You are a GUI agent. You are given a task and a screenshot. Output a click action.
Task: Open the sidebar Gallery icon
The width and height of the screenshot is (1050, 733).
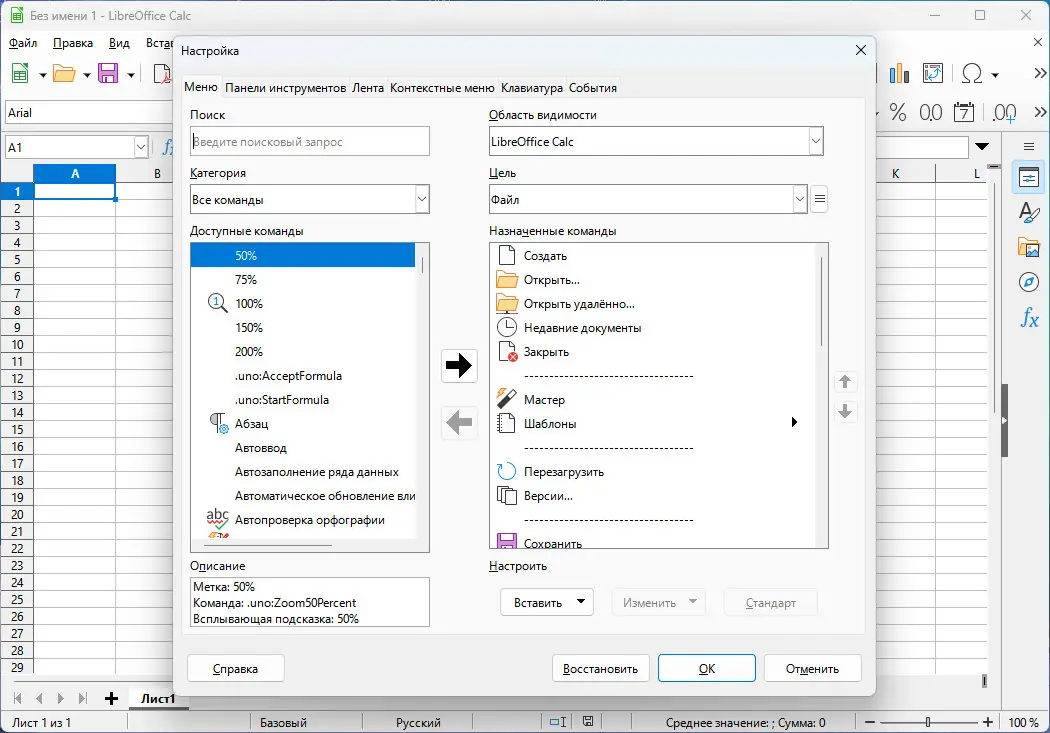coord(1029,248)
